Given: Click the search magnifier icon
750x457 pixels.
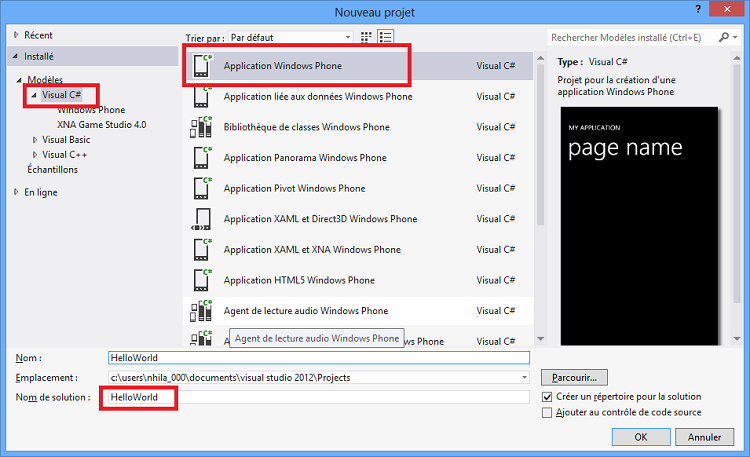Looking at the screenshot, I should click(x=724, y=37).
